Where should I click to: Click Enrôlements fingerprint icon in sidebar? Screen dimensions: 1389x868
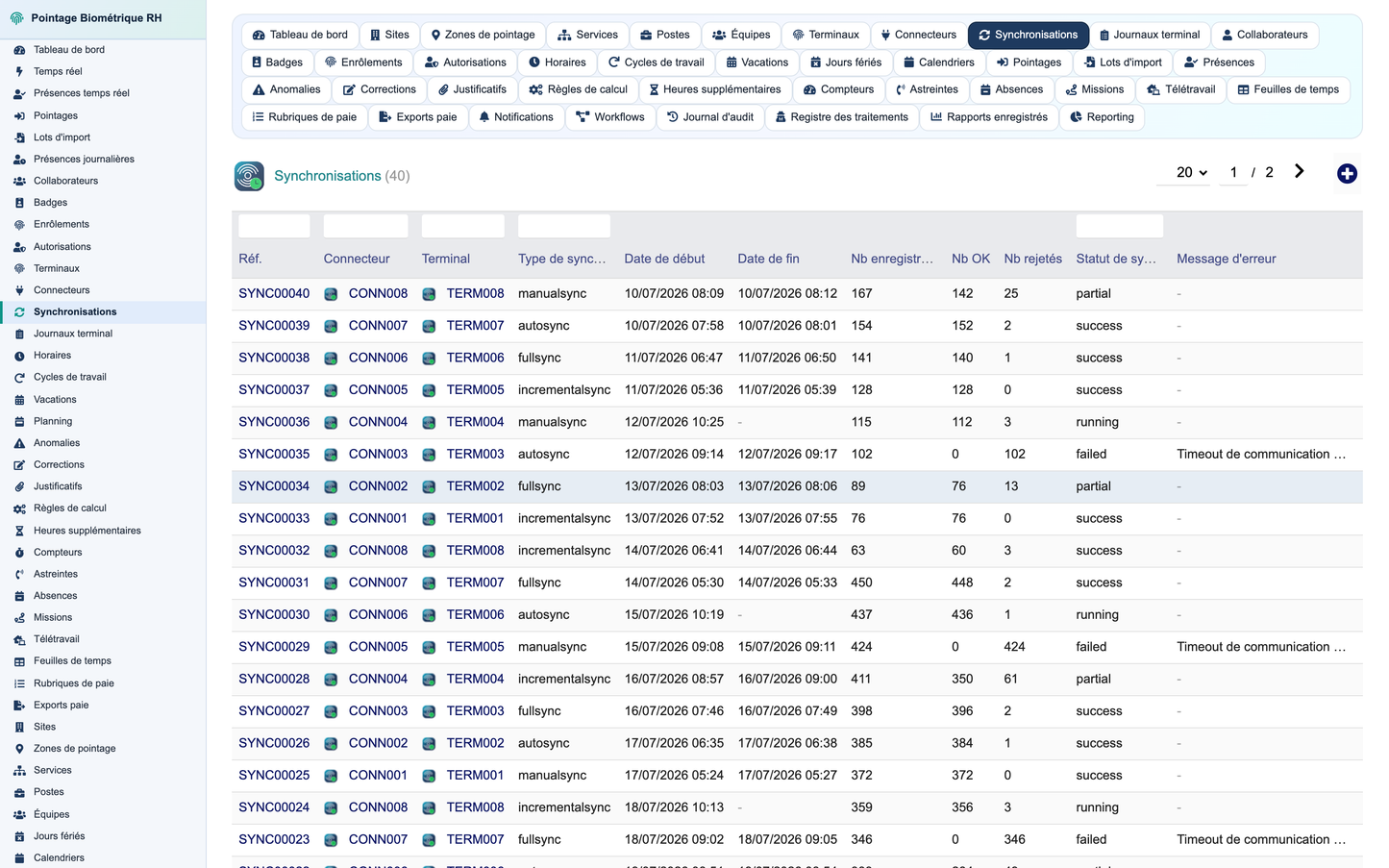click(x=19, y=224)
